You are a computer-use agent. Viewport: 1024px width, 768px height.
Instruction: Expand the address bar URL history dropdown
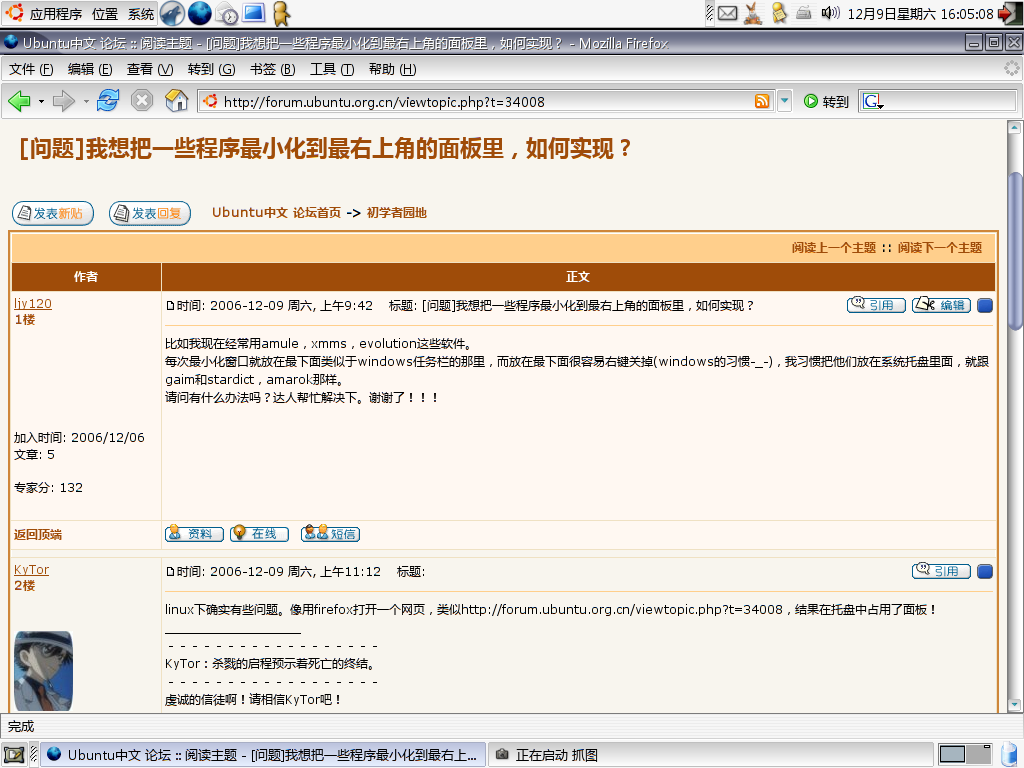[784, 101]
